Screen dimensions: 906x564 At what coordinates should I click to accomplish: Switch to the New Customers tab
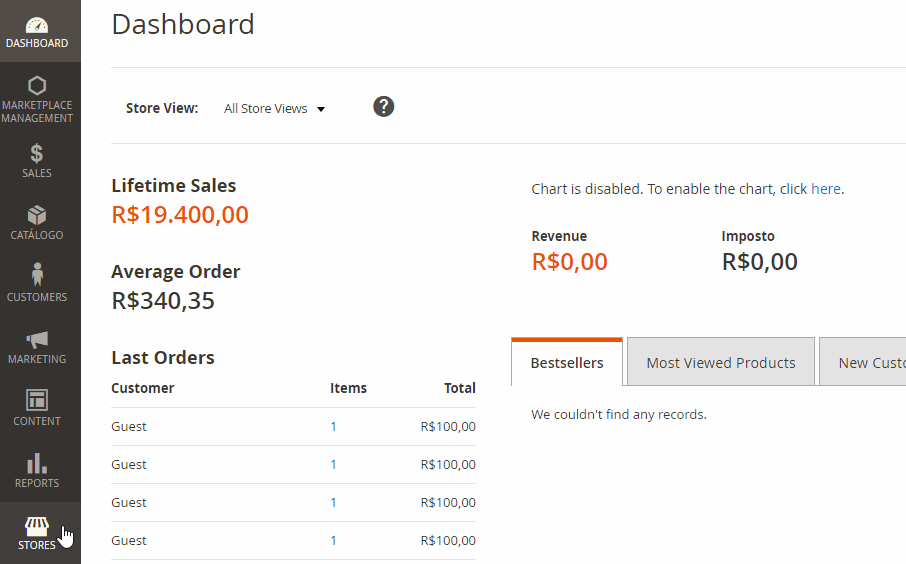click(x=863, y=362)
